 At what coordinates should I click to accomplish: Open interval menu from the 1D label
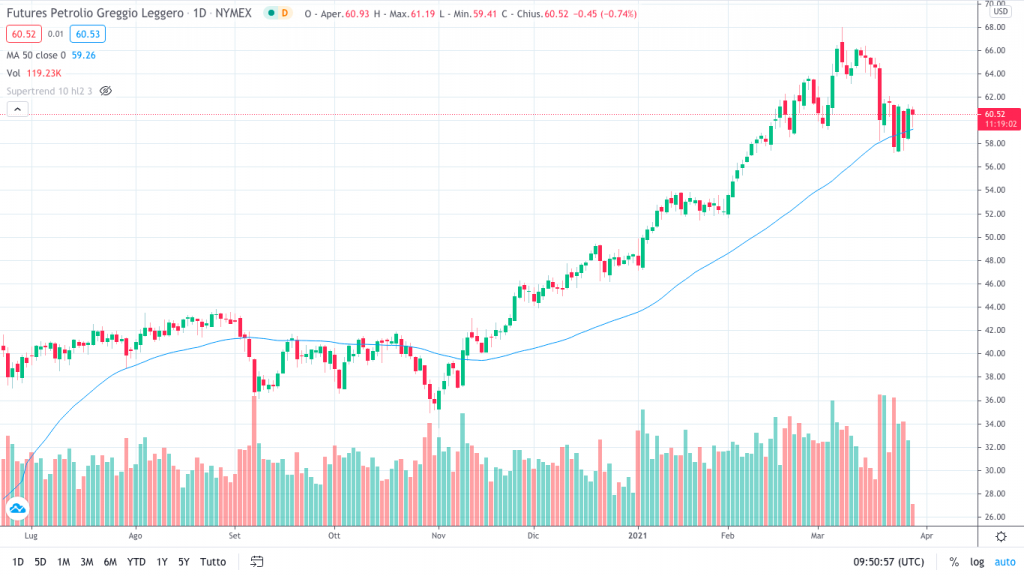coord(200,13)
